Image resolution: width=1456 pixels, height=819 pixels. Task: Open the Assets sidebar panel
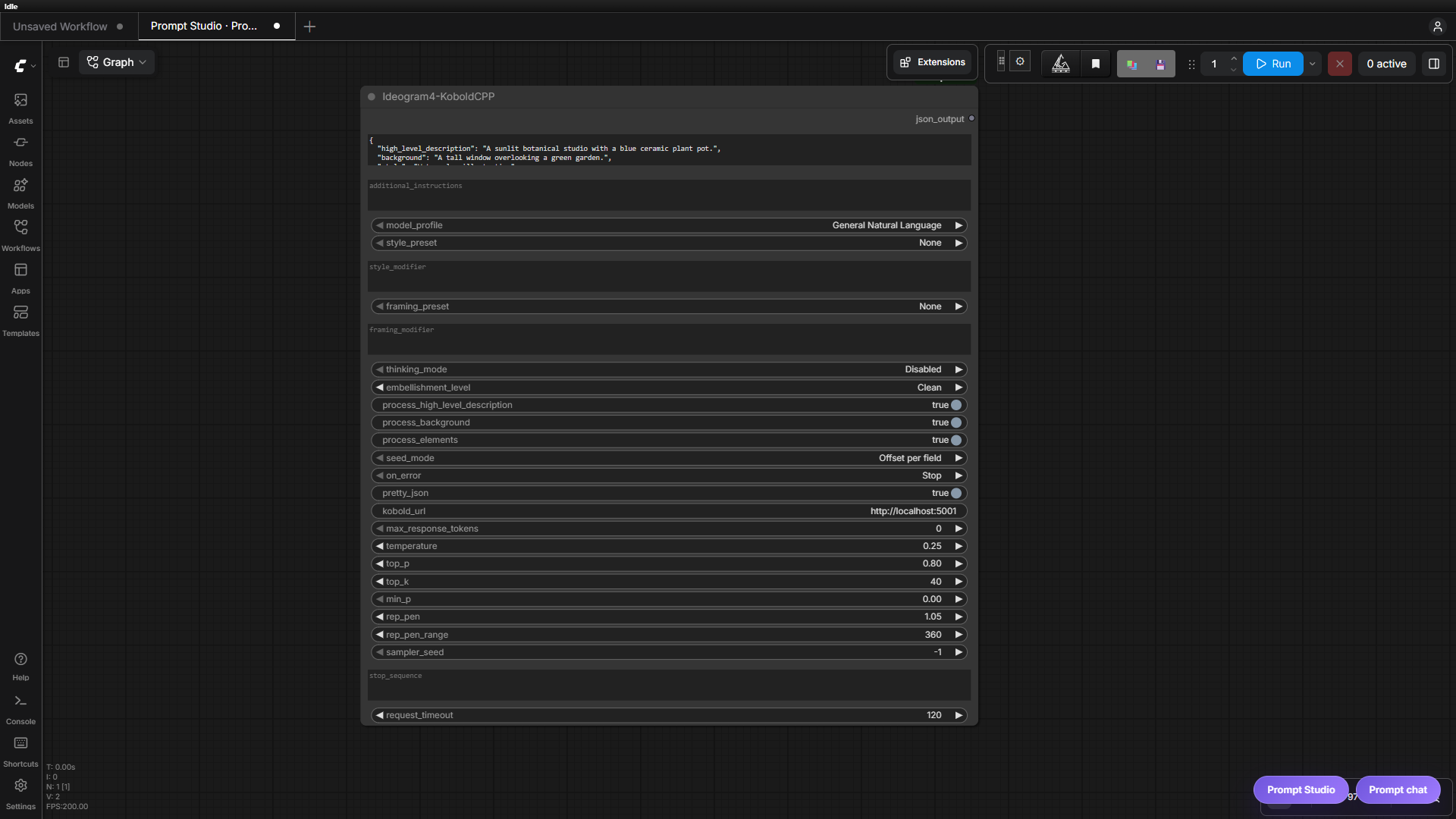[x=20, y=108]
